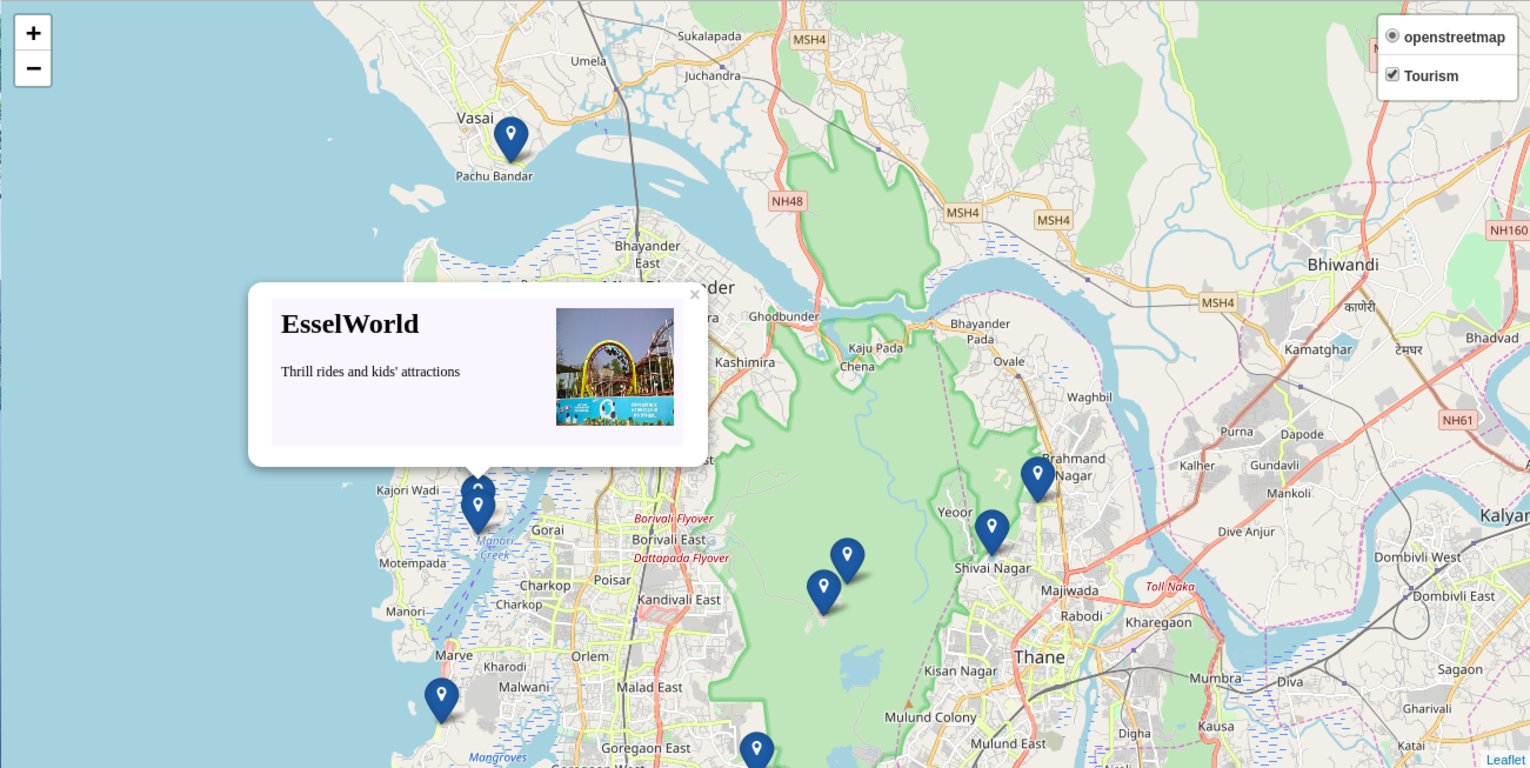Click the Thane city label
1530x768 pixels.
(1039, 657)
